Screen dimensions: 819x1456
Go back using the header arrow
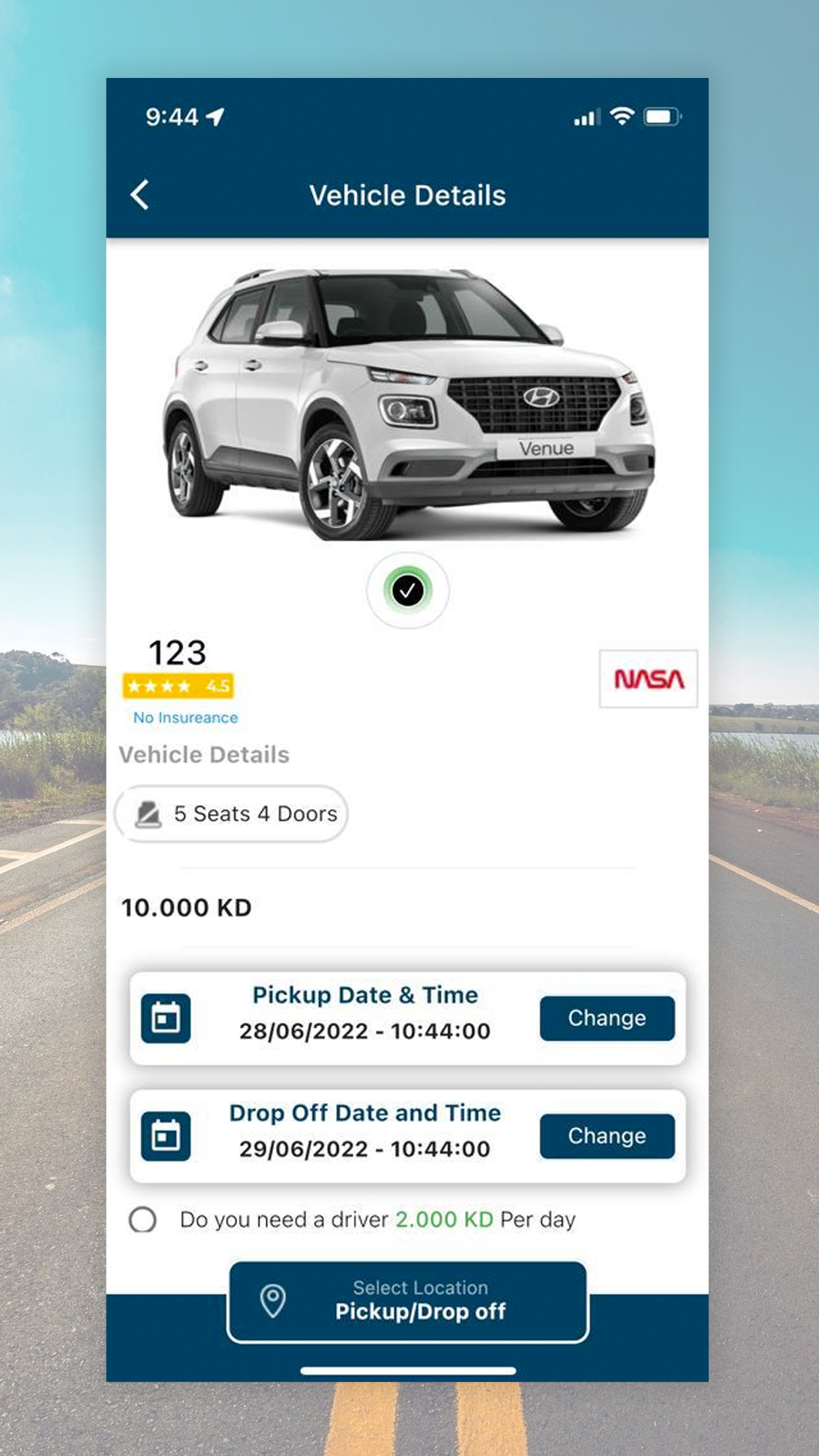[x=140, y=195]
